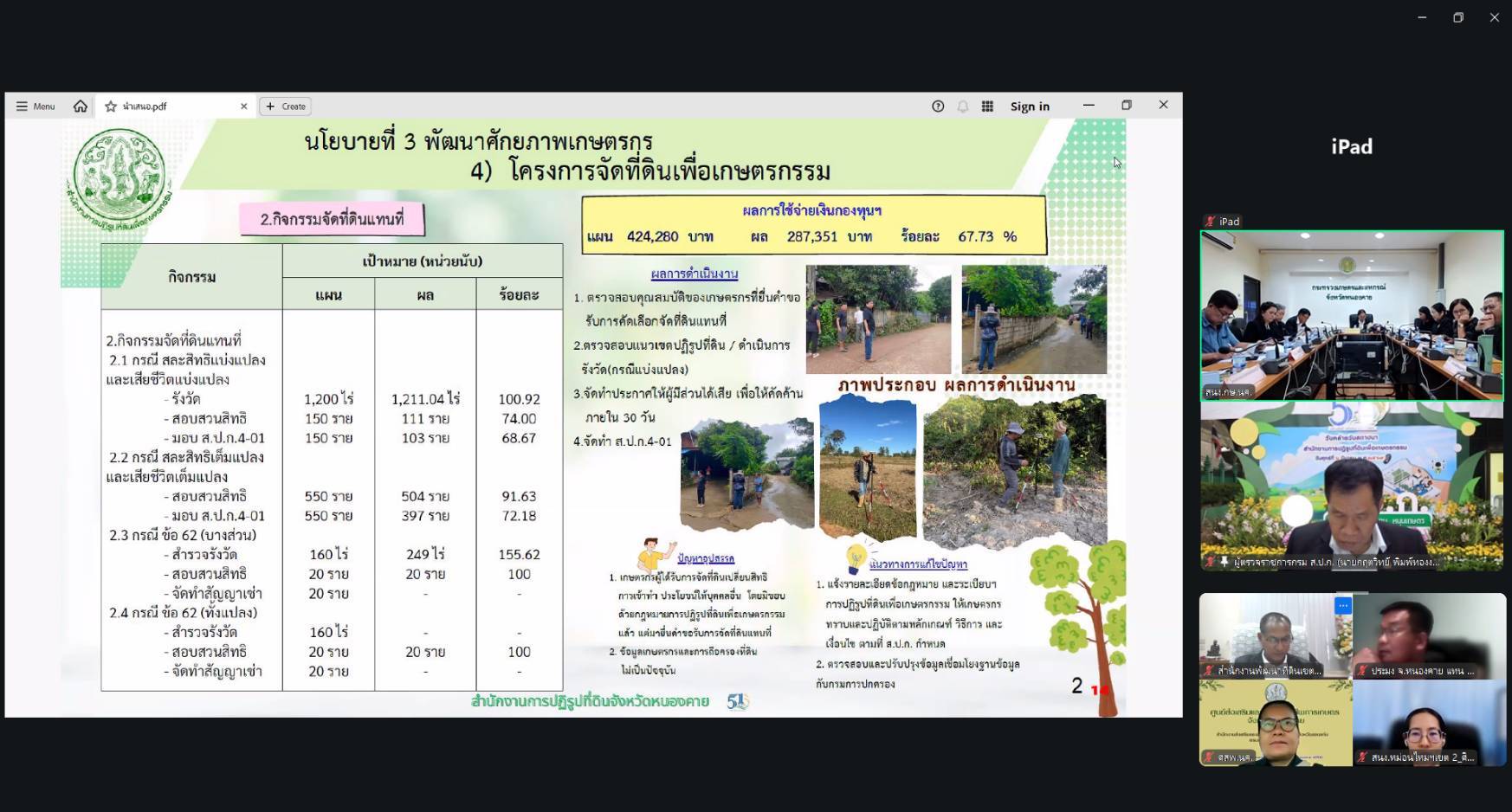The height and width of the screenshot is (812, 1512).
Task: Click the pin icon on ผู้ตรวจราชการกรม tile
Action: [x=1224, y=562]
